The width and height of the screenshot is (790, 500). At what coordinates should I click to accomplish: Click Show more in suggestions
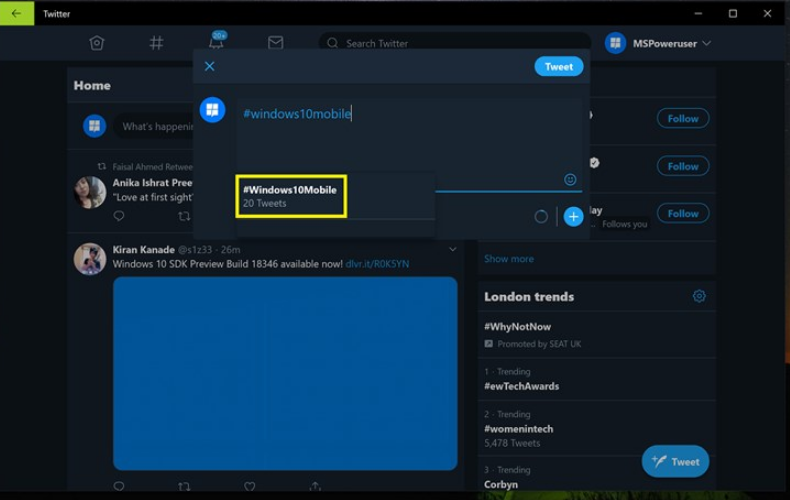(508, 259)
